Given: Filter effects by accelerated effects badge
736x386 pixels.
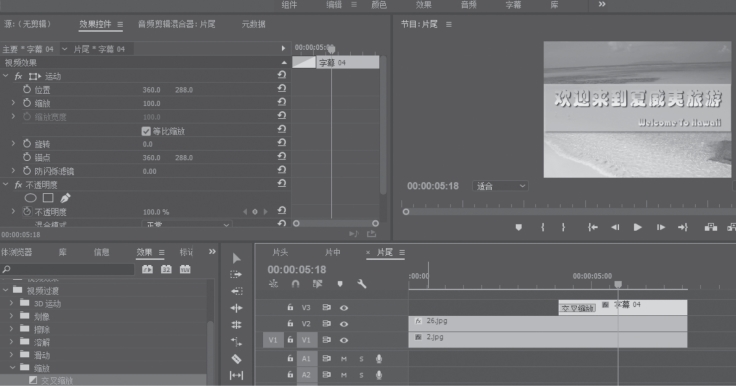Looking at the screenshot, I should click(x=147, y=269).
